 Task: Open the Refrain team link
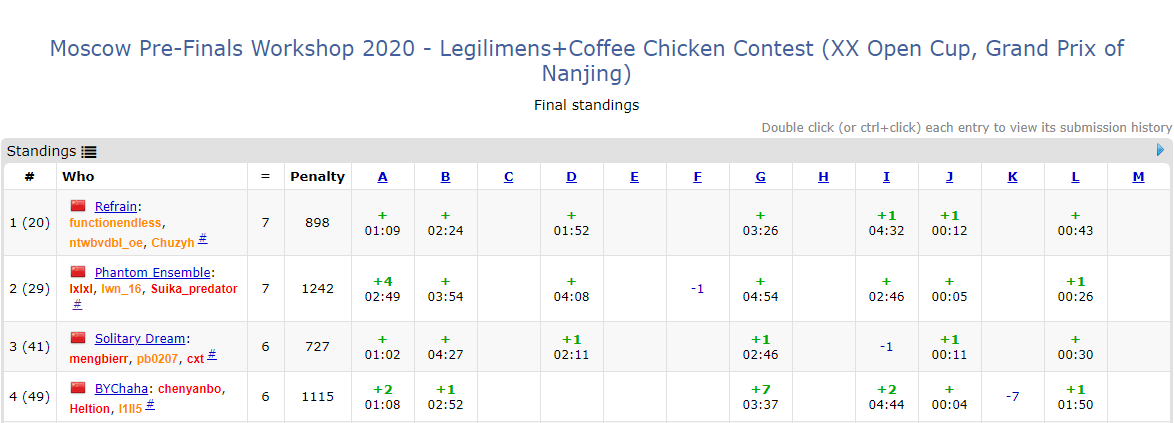[115, 206]
